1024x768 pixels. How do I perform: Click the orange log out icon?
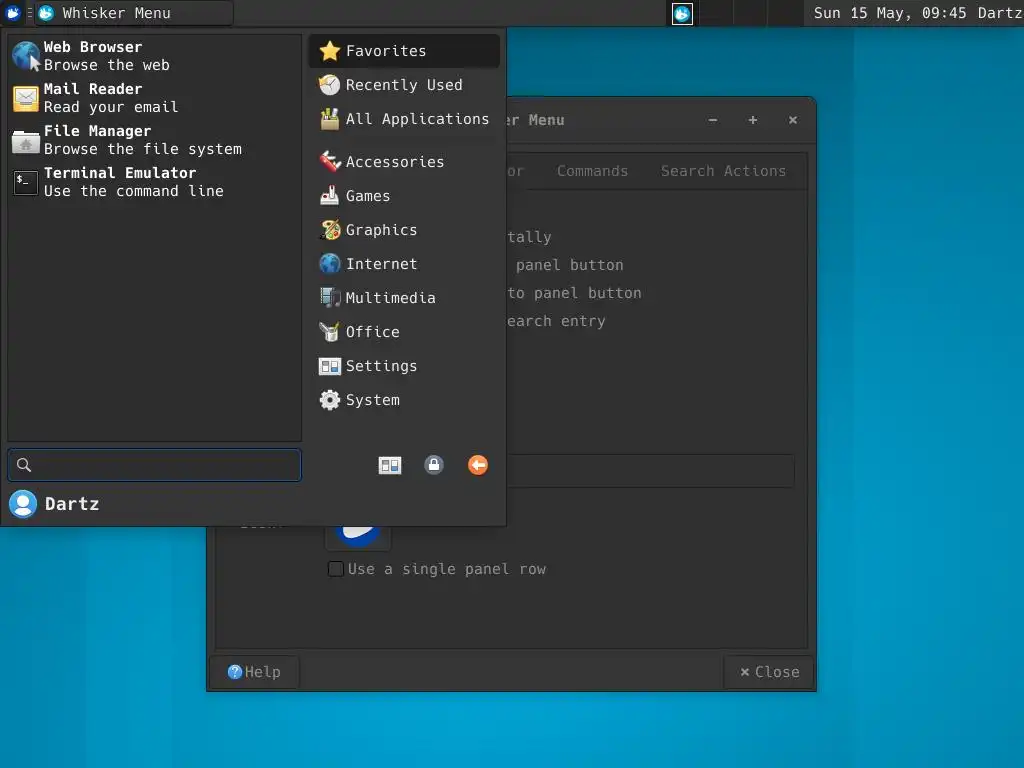click(478, 465)
